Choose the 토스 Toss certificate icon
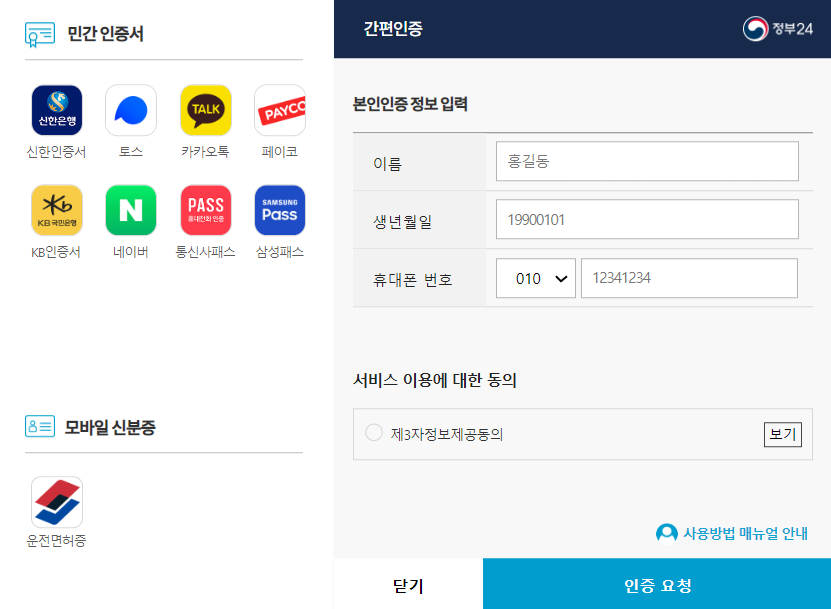Viewport: 831px width, 609px height. [131, 110]
